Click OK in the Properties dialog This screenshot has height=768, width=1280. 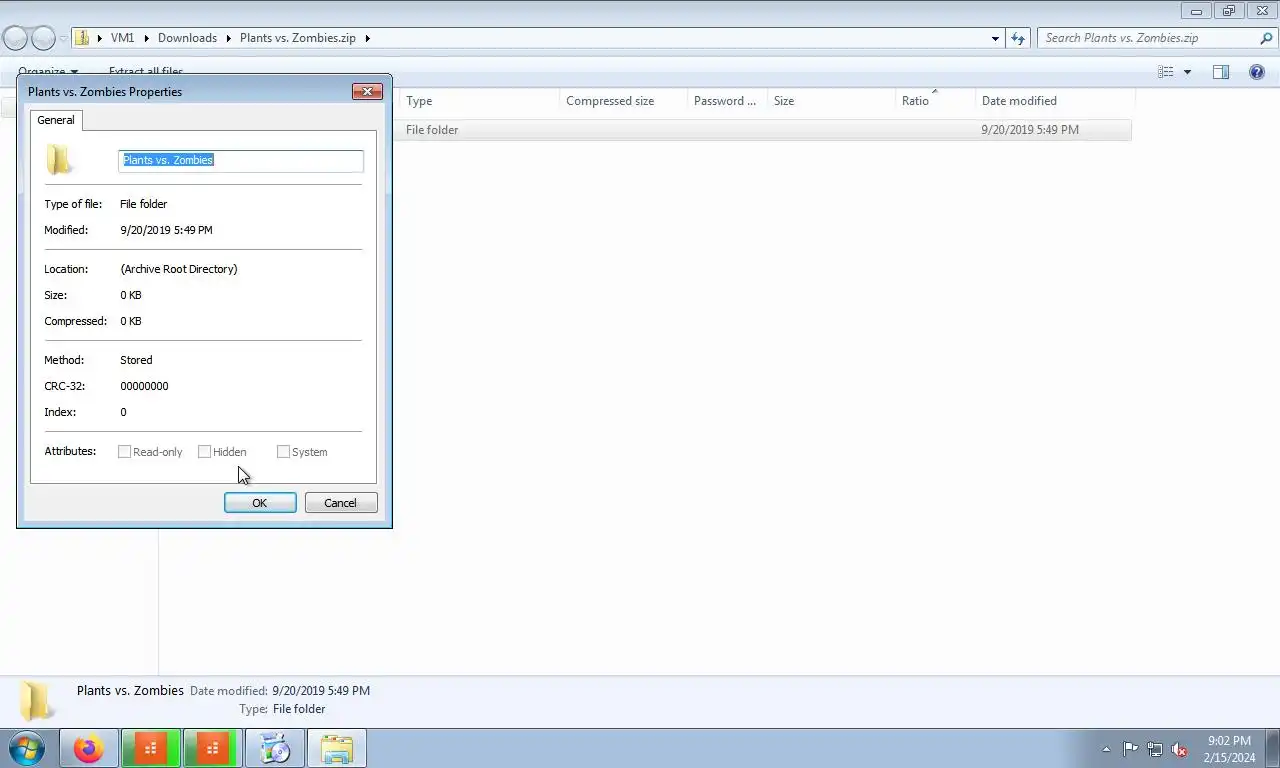(x=260, y=503)
